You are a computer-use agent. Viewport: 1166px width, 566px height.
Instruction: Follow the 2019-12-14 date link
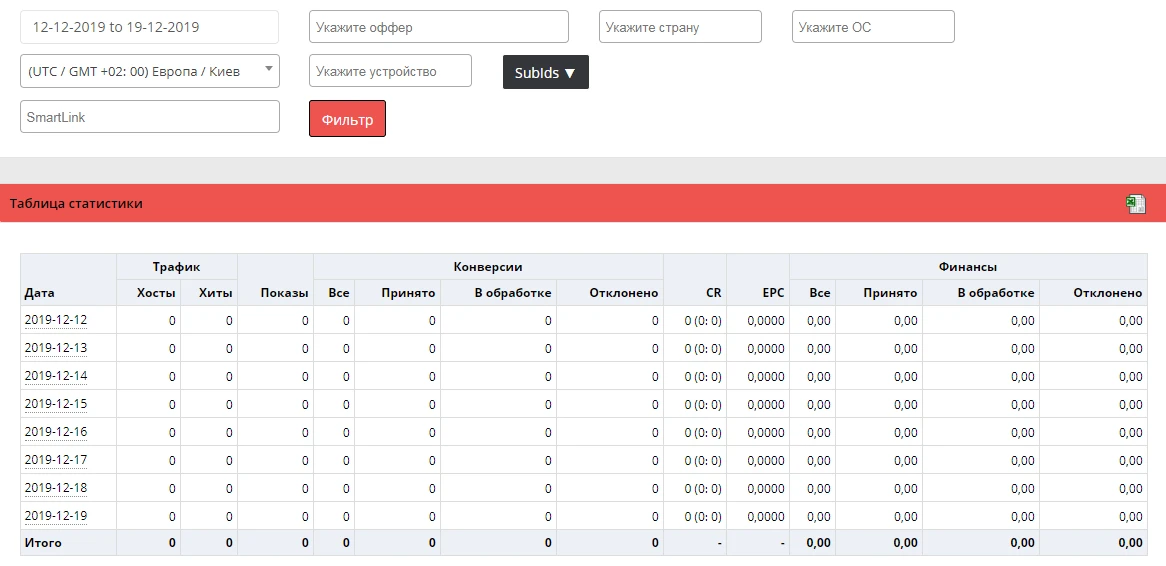click(56, 376)
